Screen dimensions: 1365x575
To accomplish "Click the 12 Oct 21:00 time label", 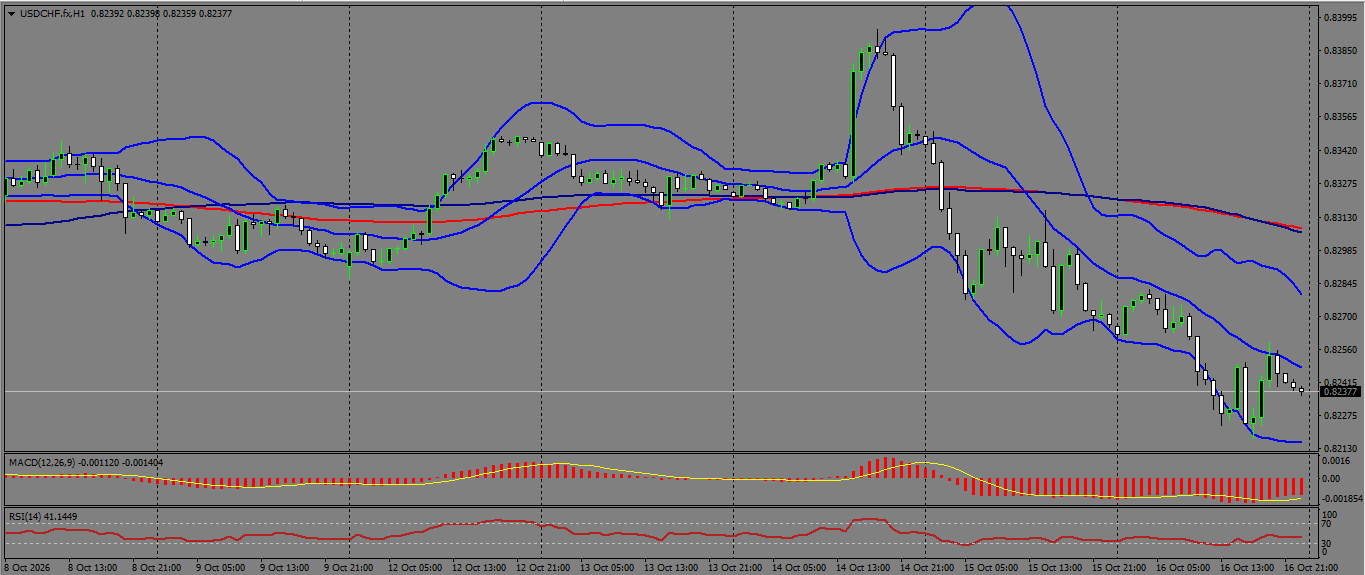I will pyautogui.click(x=543, y=567).
